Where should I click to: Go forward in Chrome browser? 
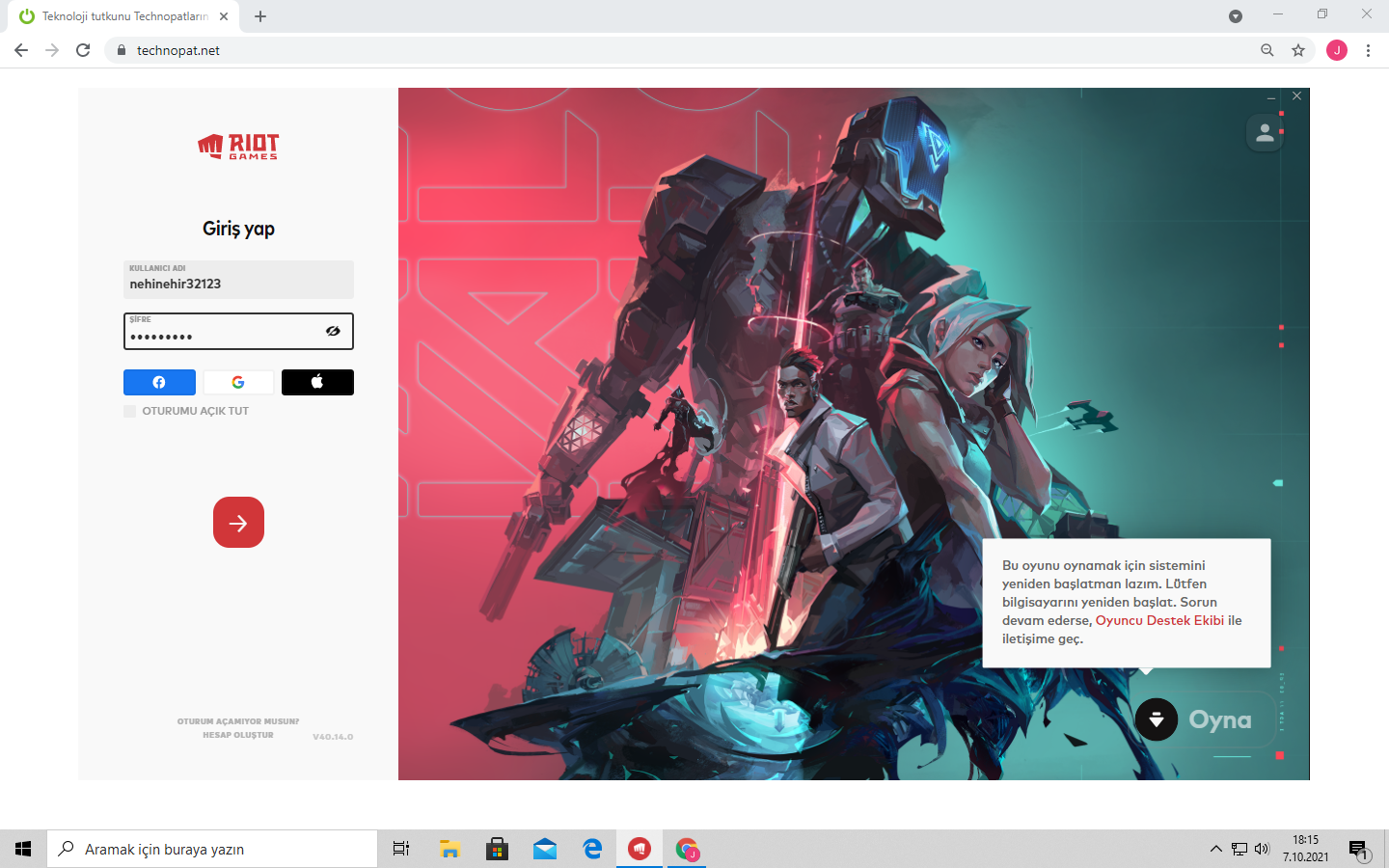(x=52, y=50)
